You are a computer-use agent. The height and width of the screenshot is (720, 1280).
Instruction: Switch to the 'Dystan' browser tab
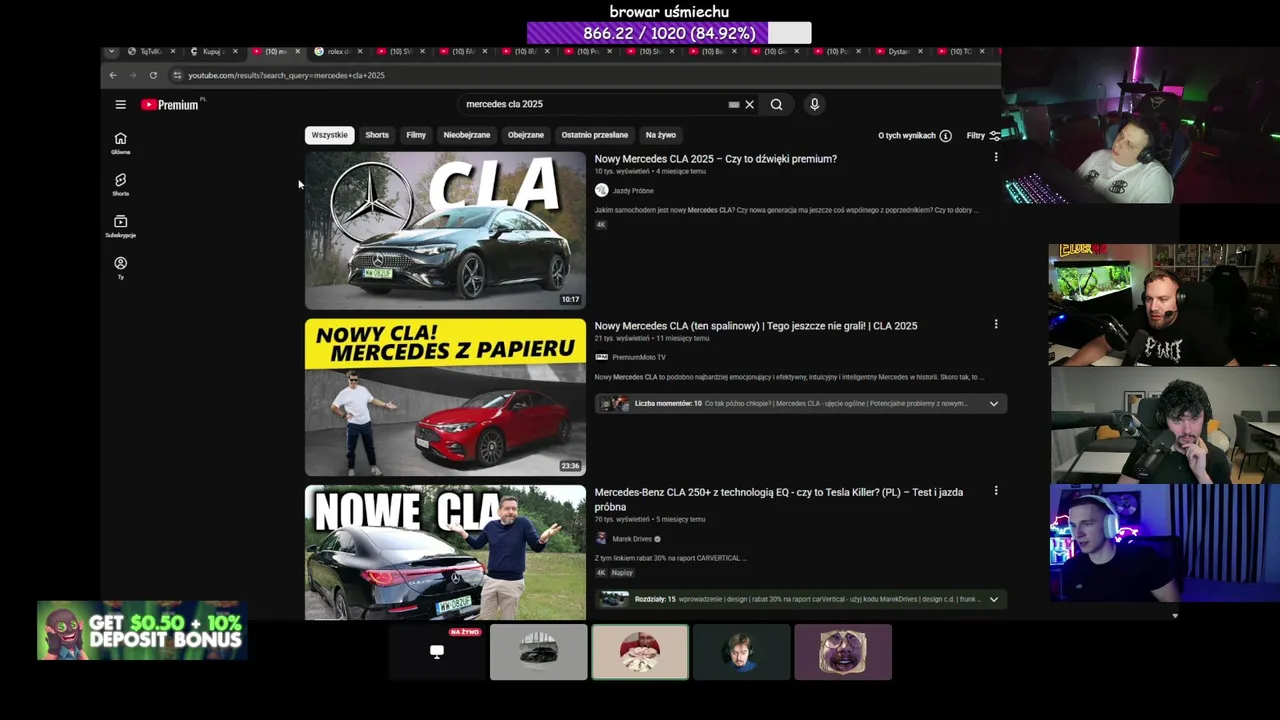pos(897,51)
